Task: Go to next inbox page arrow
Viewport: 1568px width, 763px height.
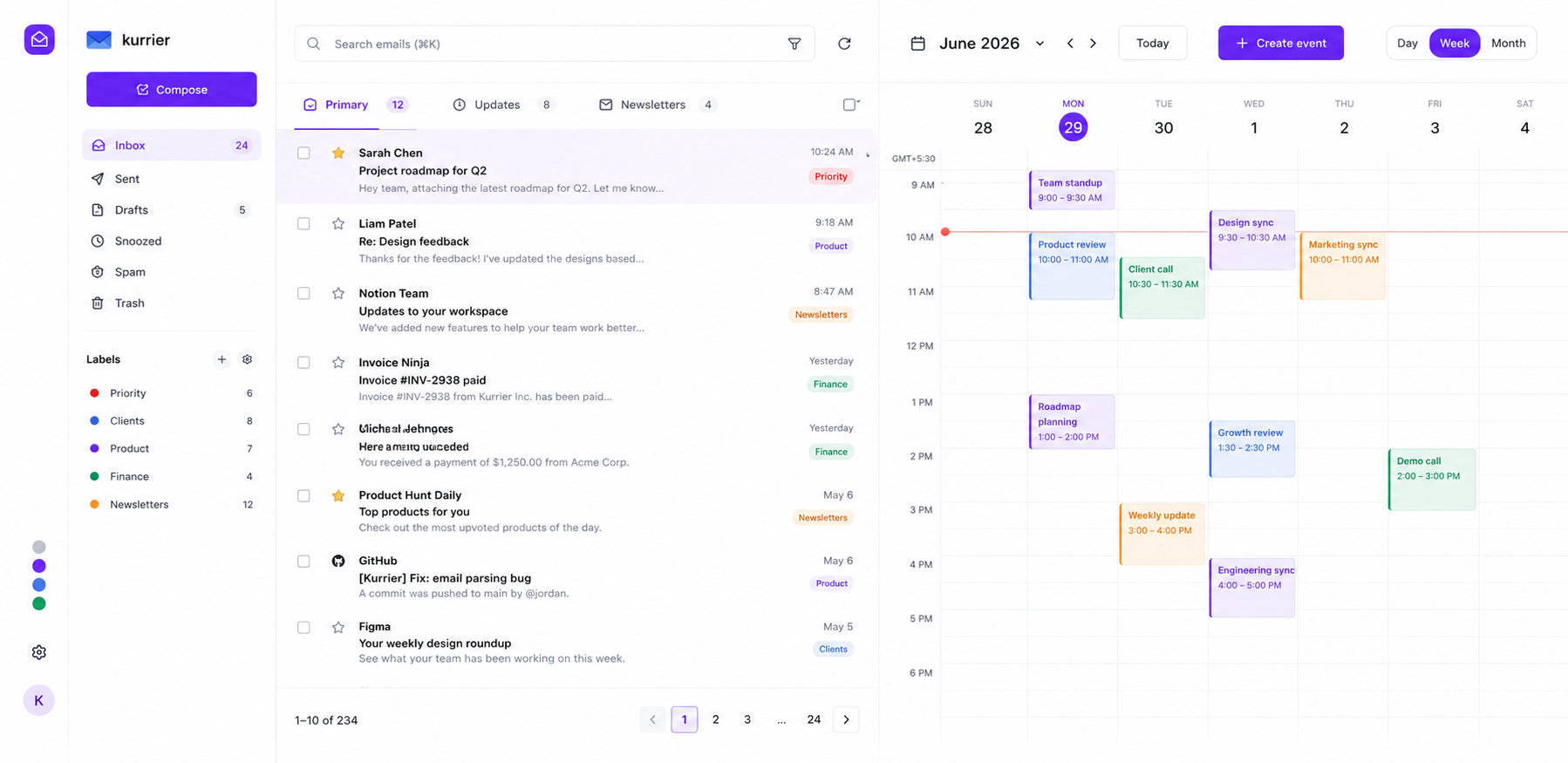Action: pyautogui.click(x=846, y=719)
